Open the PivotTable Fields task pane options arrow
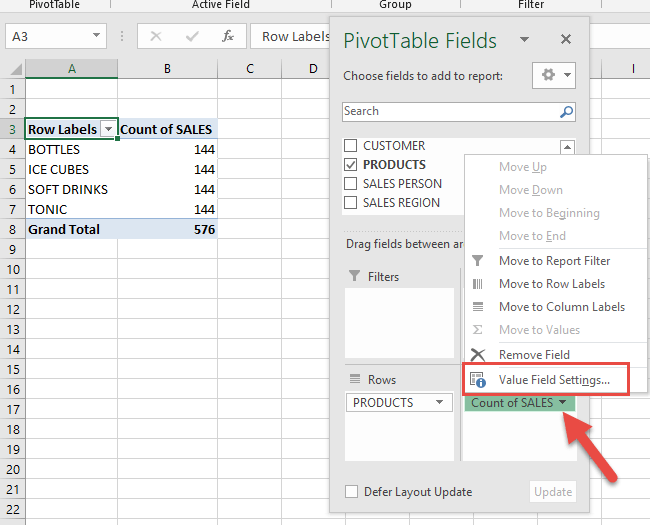650x525 pixels. [x=524, y=39]
